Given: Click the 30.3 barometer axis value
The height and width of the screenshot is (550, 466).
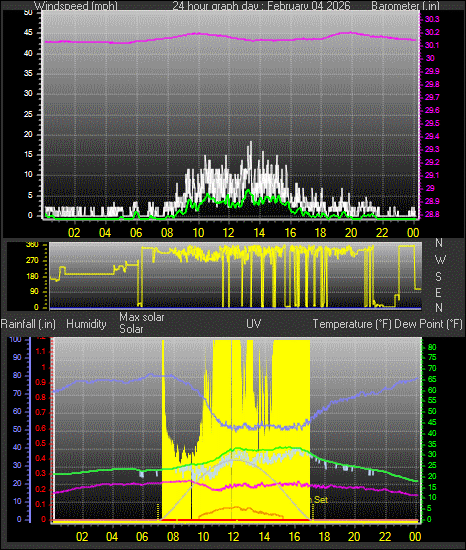Looking at the screenshot, I should point(432,19).
